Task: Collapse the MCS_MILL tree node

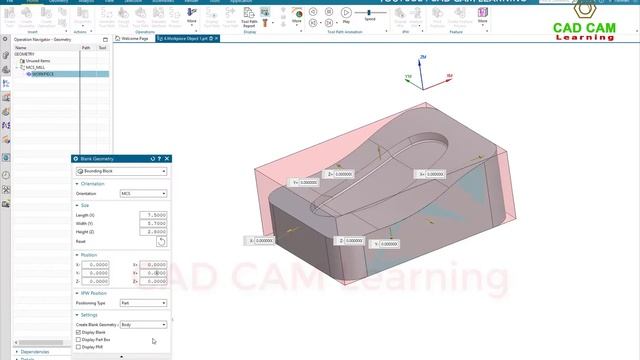Action: 17,67
